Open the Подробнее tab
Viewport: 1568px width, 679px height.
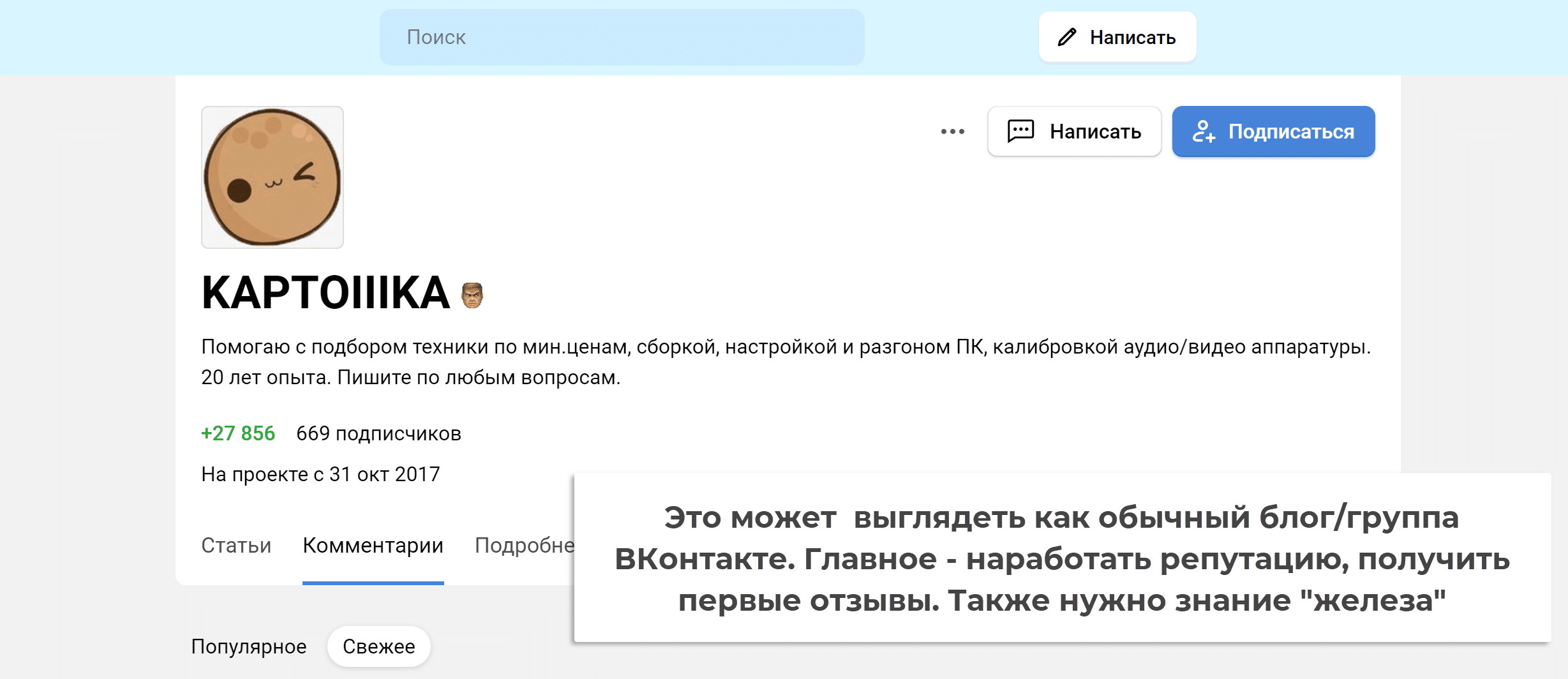[x=524, y=545]
